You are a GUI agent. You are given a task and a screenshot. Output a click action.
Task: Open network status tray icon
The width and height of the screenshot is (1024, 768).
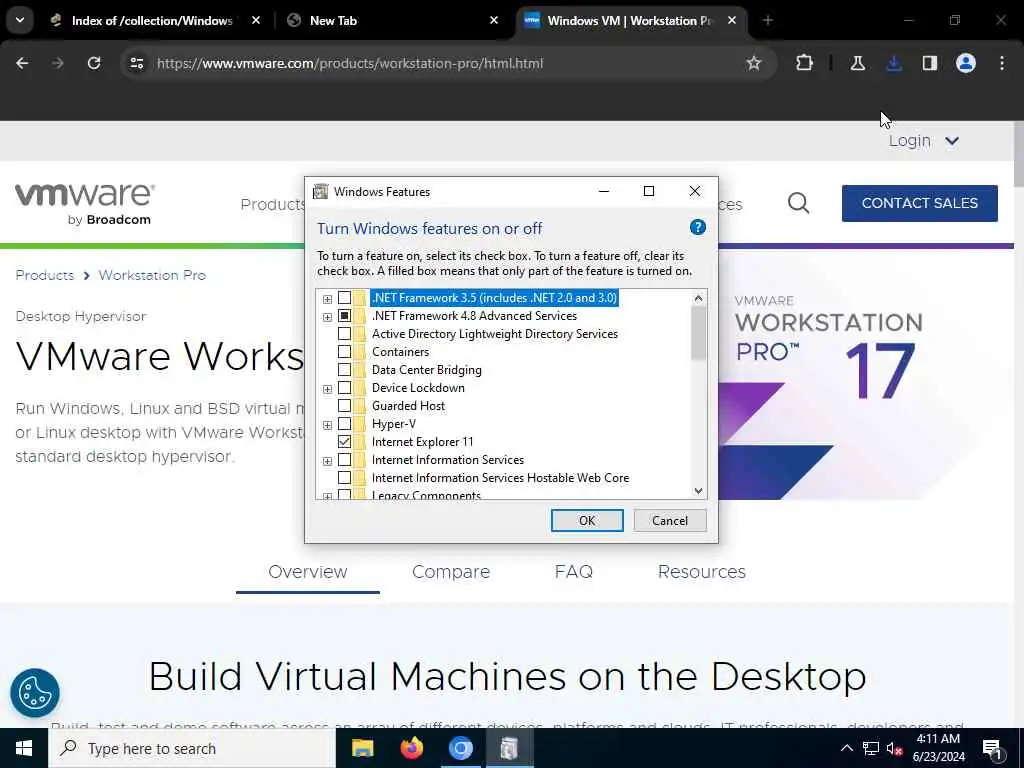click(x=871, y=748)
